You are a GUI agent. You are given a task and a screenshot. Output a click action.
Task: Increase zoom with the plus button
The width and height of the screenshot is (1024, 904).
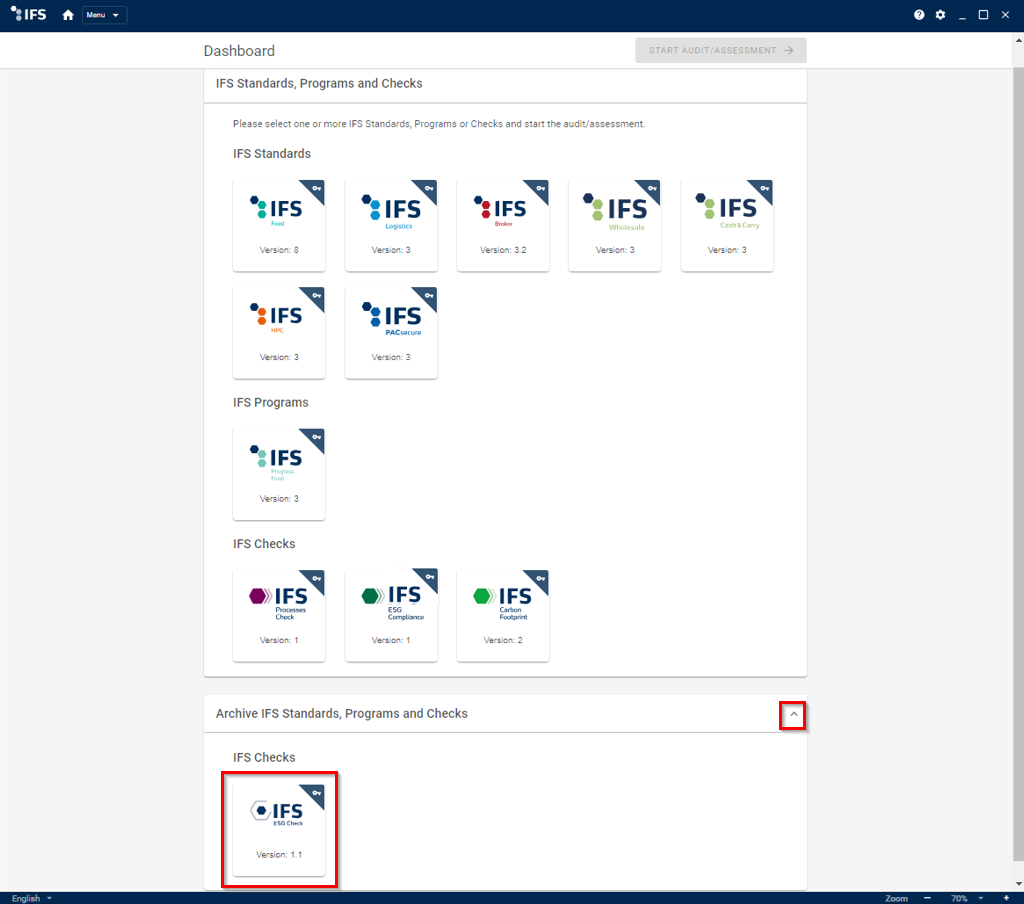coord(1006,898)
